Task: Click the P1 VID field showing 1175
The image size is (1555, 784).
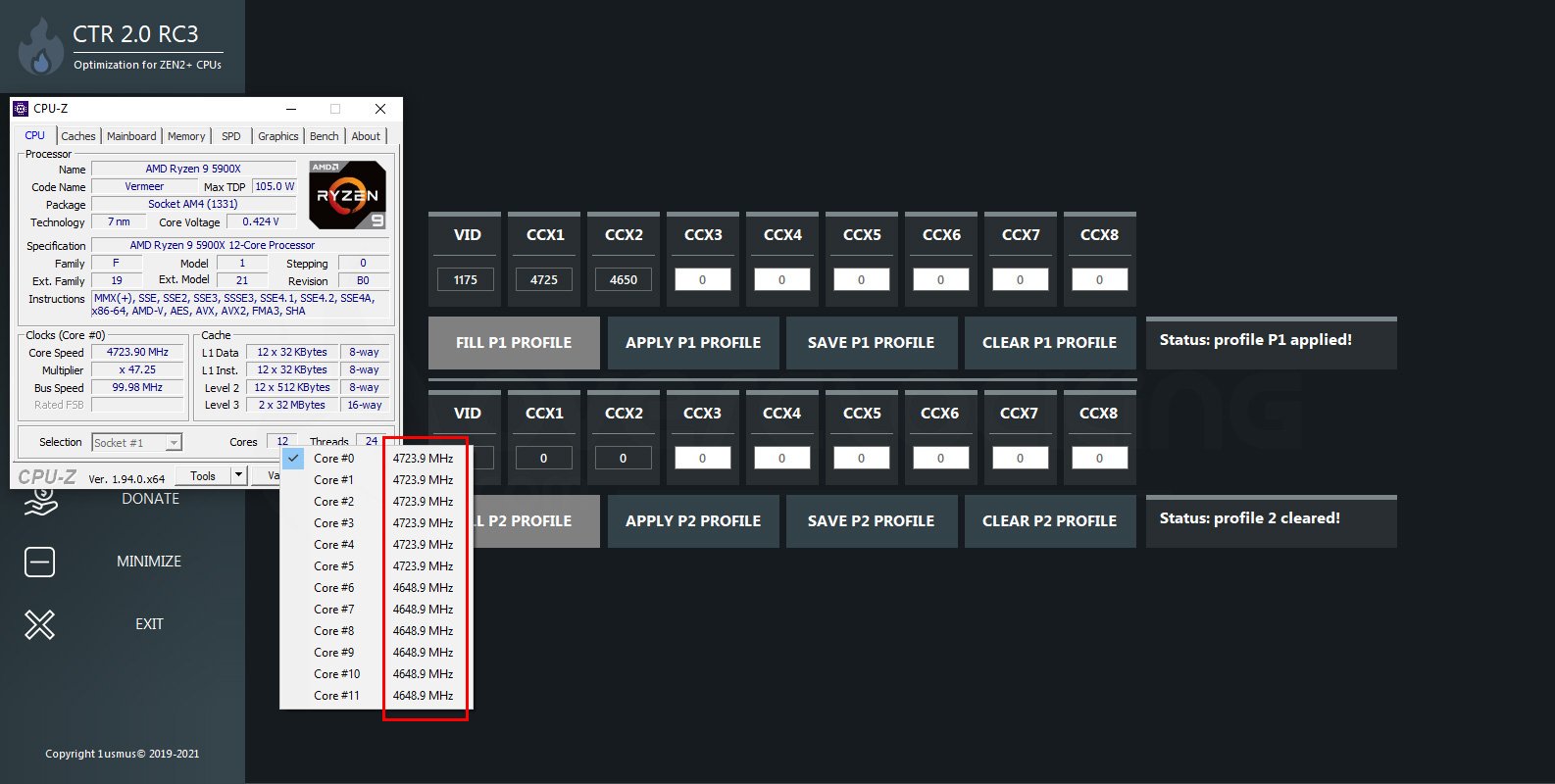Action: pyautogui.click(x=466, y=279)
